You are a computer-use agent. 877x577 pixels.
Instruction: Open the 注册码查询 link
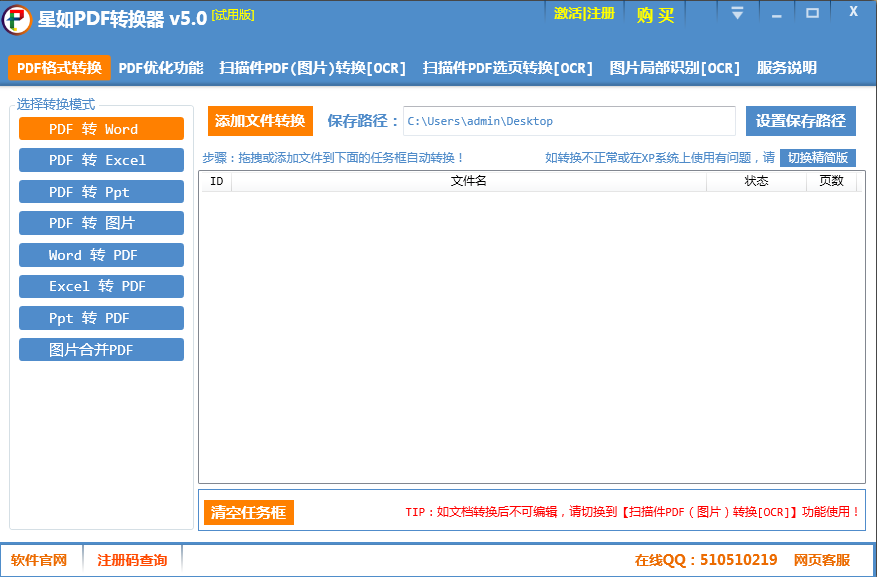tap(132, 560)
